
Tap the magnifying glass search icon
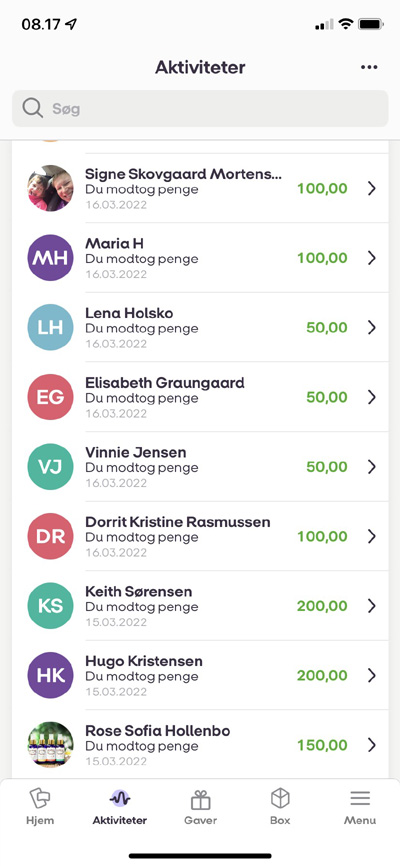33,108
